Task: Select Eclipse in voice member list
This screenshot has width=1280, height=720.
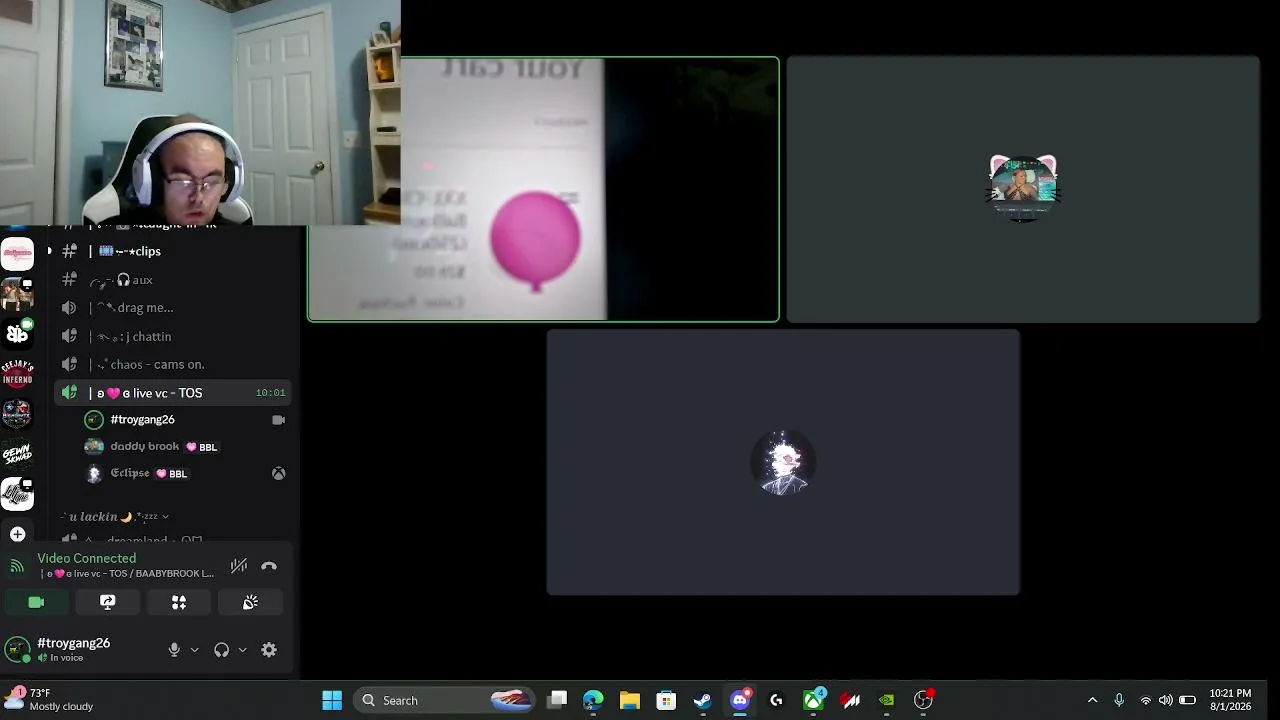Action: coord(185,474)
